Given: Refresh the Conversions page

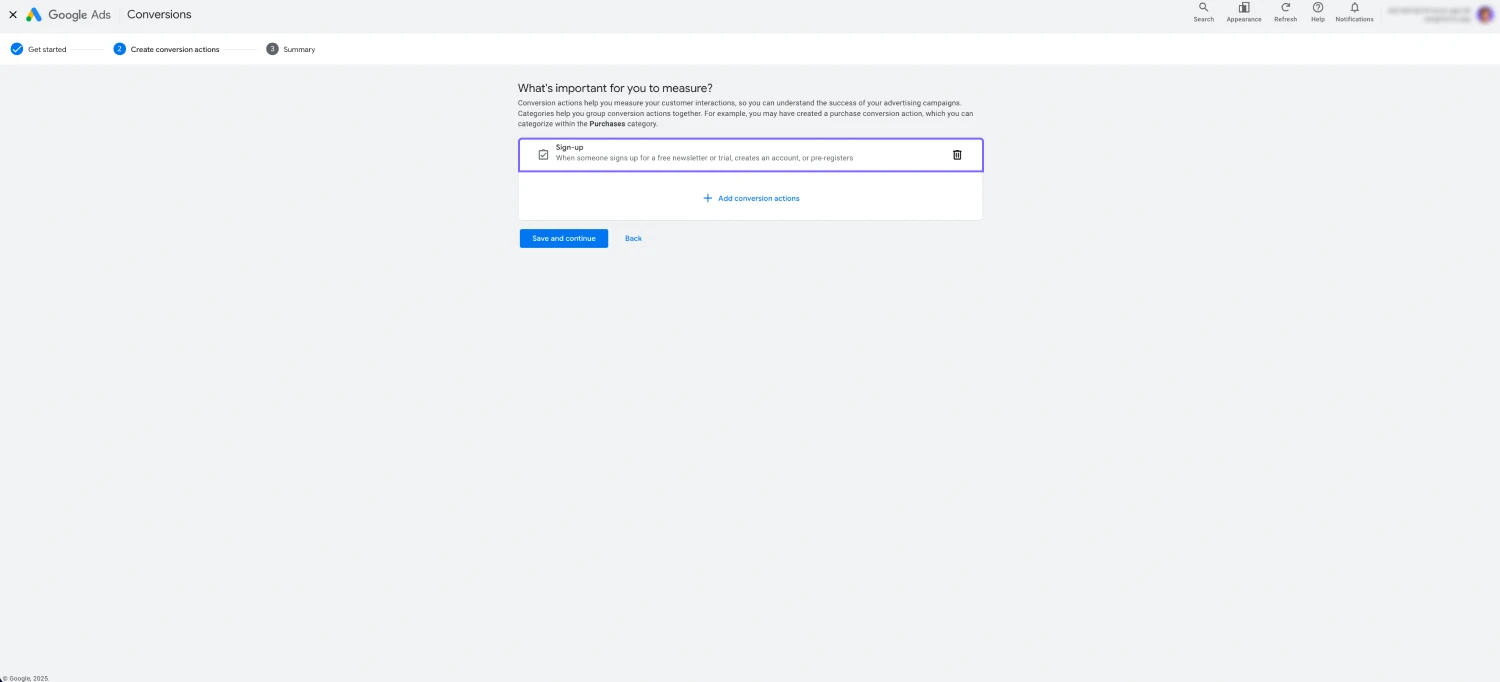Looking at the screenshot, I should coord(1285,12).
